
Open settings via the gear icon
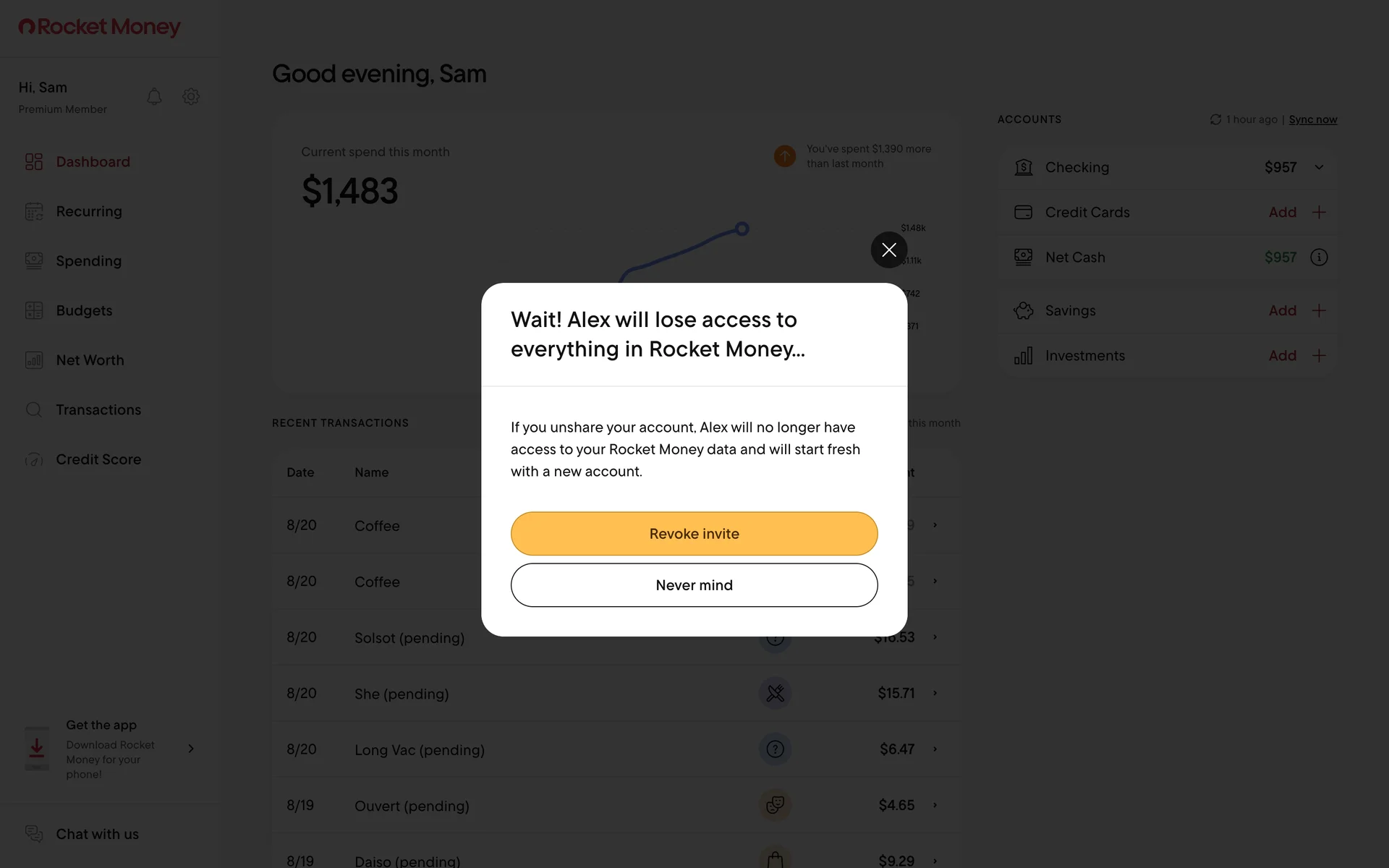tap(191, 96)
